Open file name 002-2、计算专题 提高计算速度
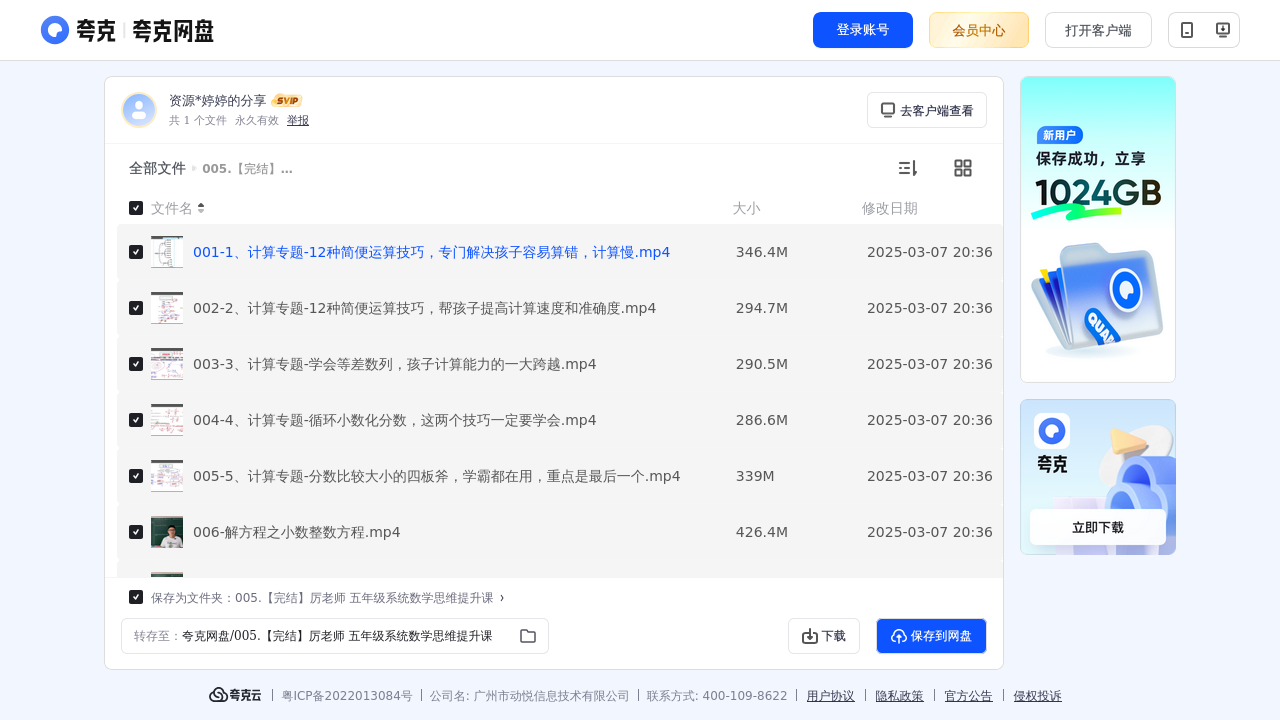 (425, 308)
